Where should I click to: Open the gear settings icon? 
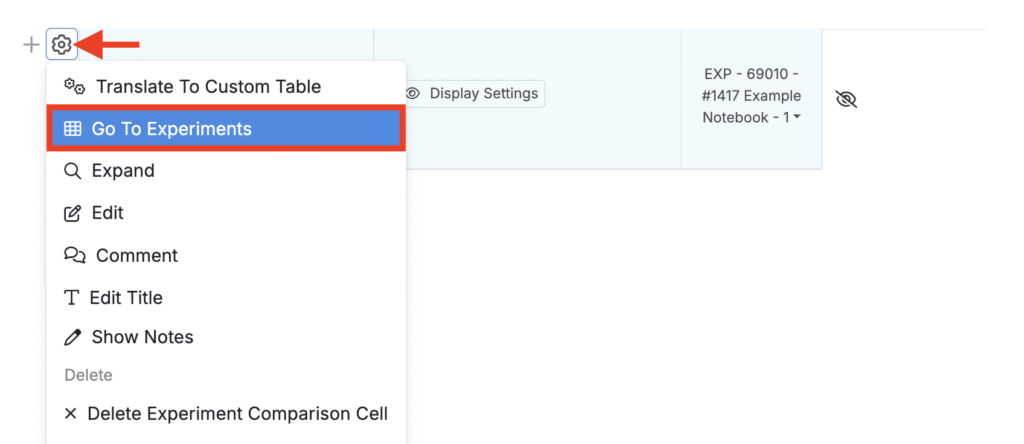[x=62, y=45]
